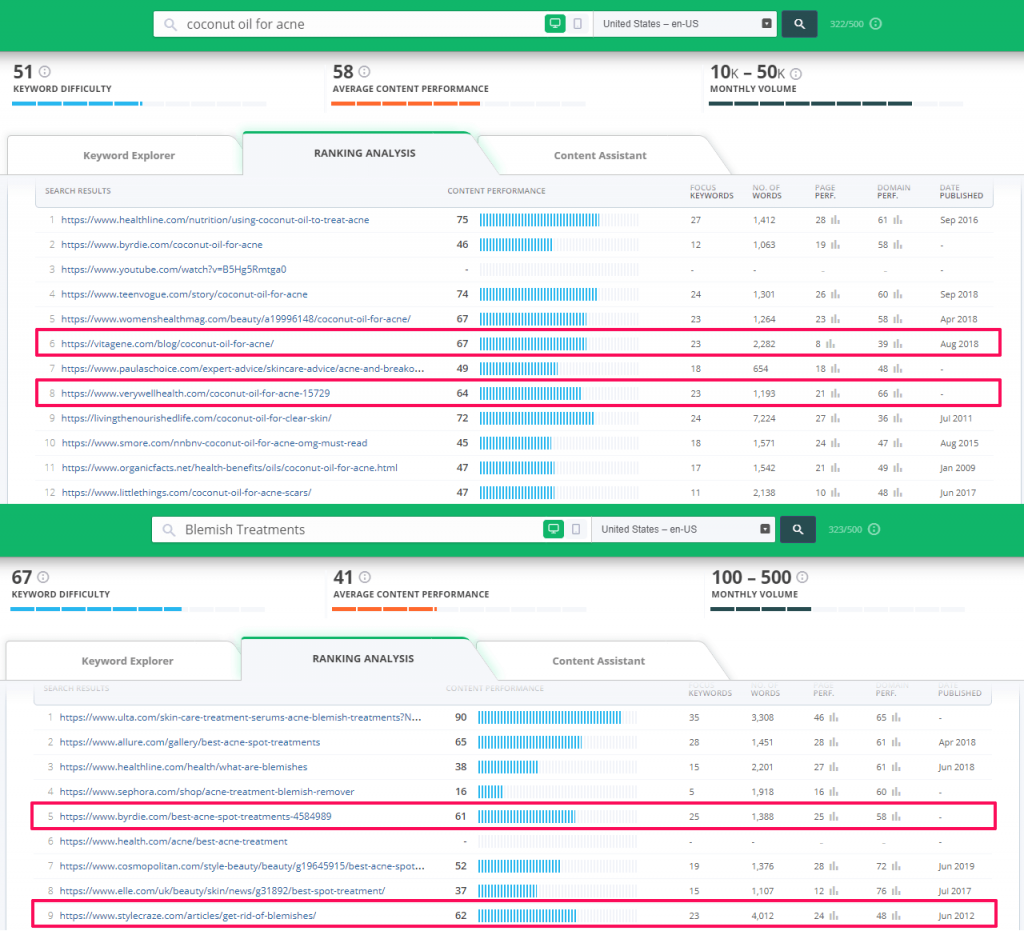The height and width of the screenshot is (931, 1024).
Task: Open Content Assistant tab in lower panel
Action: tap(598, 661)
